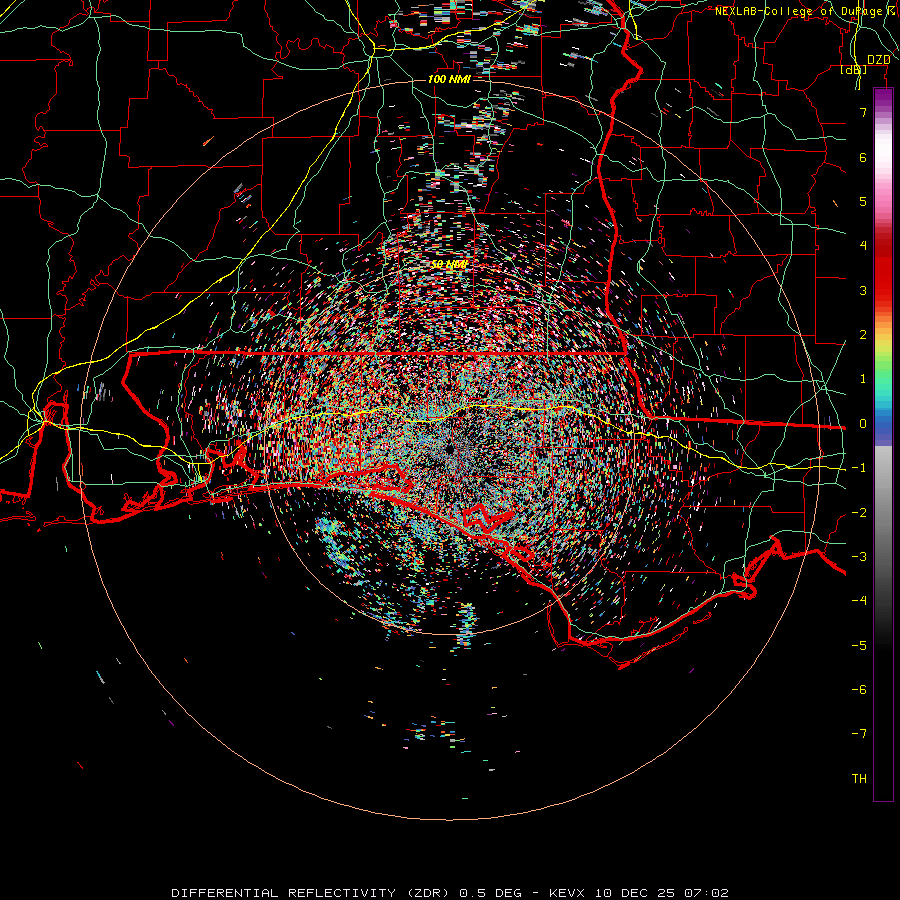Click the -7 value on the color scale
900x900 pixels.
tap(859, 734)
